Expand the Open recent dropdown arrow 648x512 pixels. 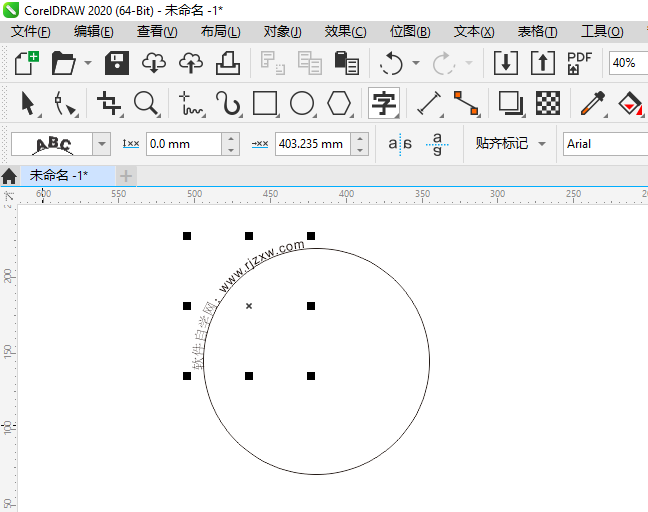click(x=88, y=63)
